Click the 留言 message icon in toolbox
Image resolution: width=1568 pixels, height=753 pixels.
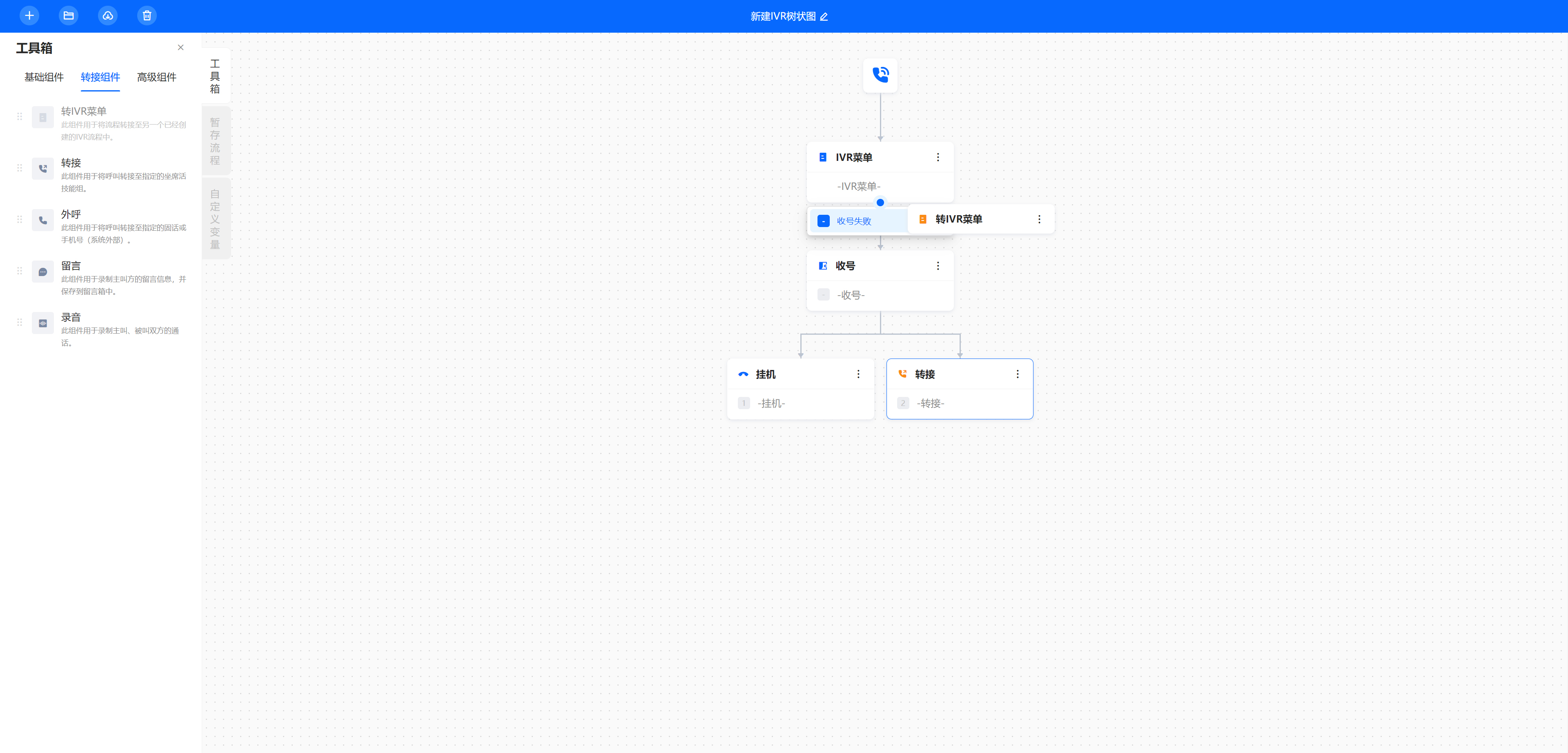point(42,272)
